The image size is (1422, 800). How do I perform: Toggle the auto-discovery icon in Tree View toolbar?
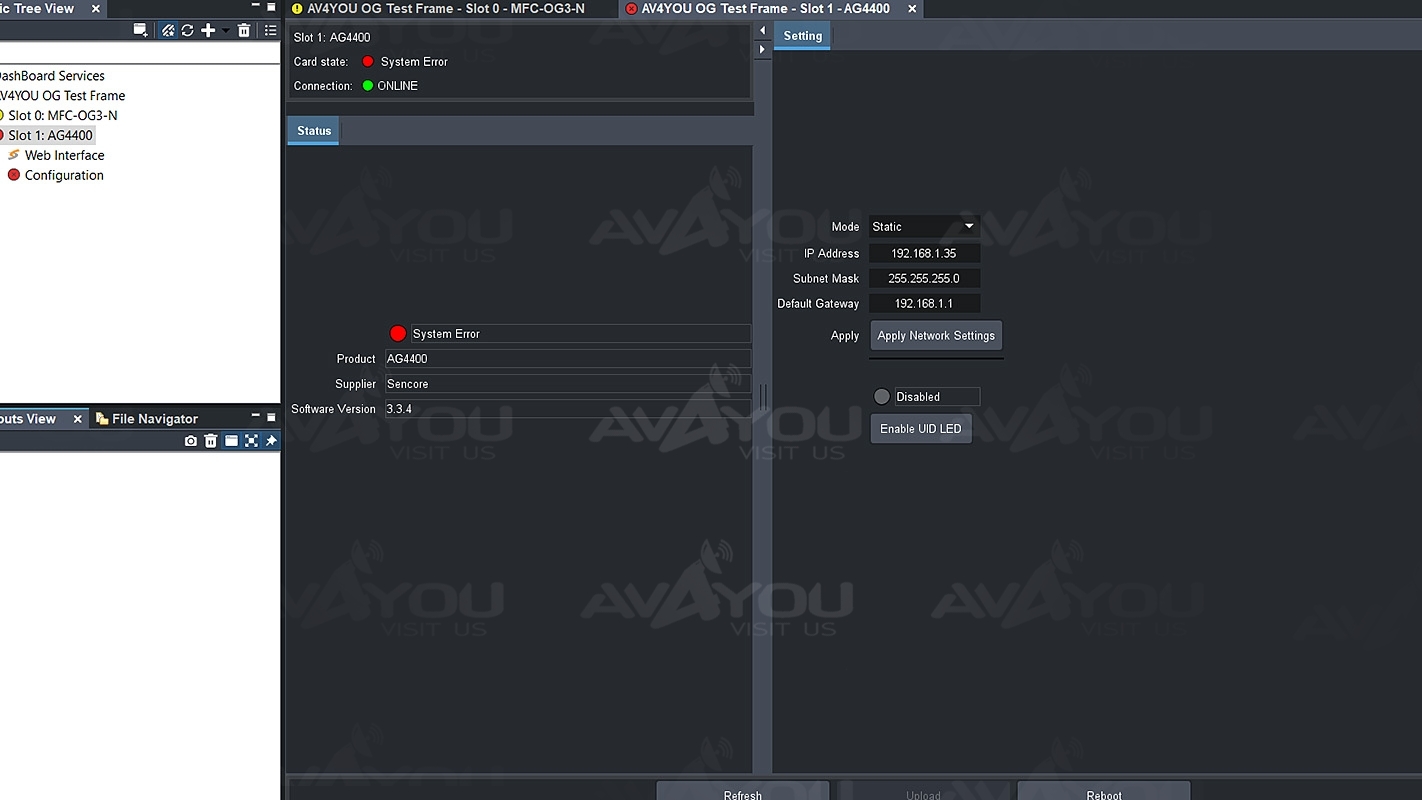pyautogui.click(x=168, y=31)
